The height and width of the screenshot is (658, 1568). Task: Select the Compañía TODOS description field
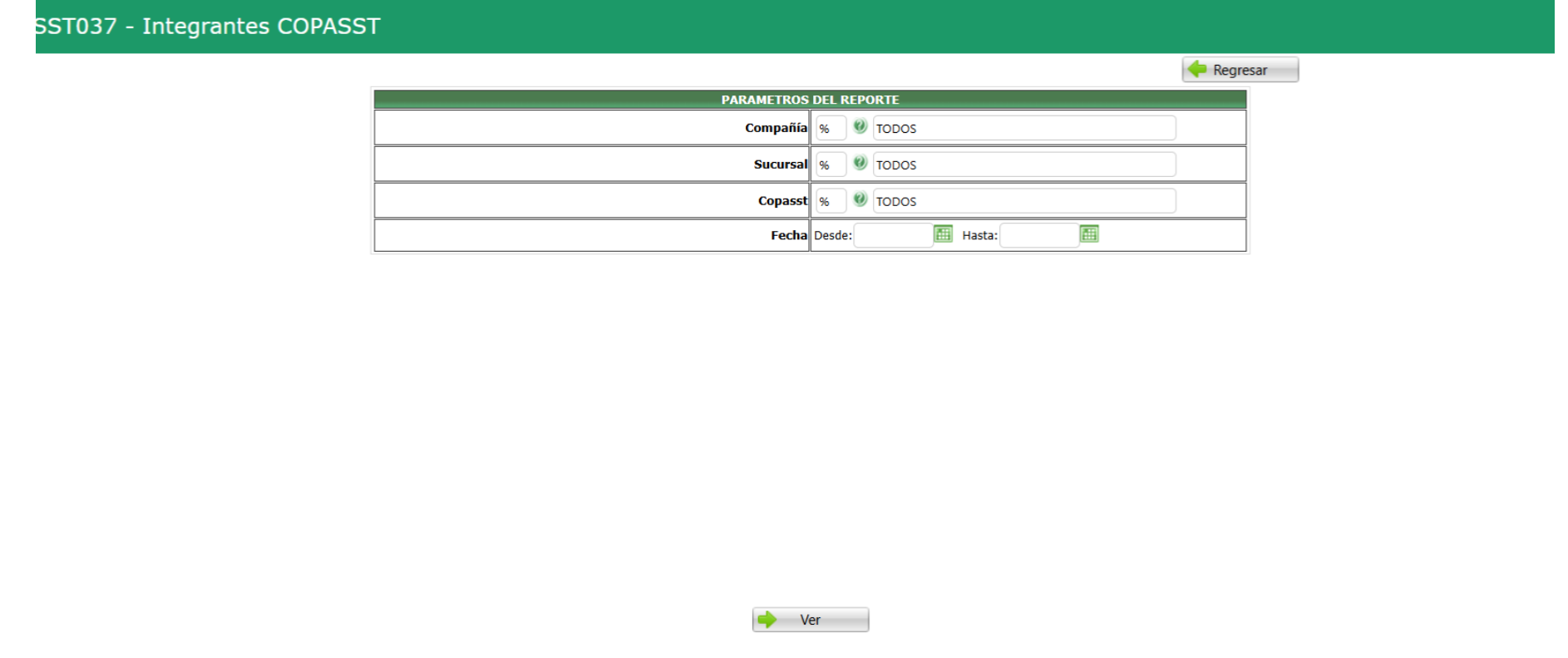(x=1024, y=128)
